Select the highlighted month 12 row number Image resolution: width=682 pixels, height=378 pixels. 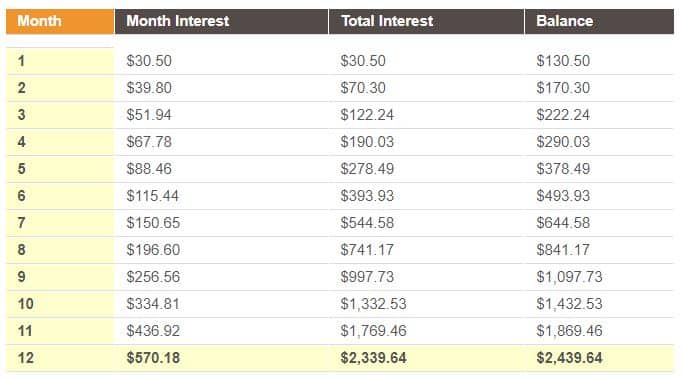(26, 358)
